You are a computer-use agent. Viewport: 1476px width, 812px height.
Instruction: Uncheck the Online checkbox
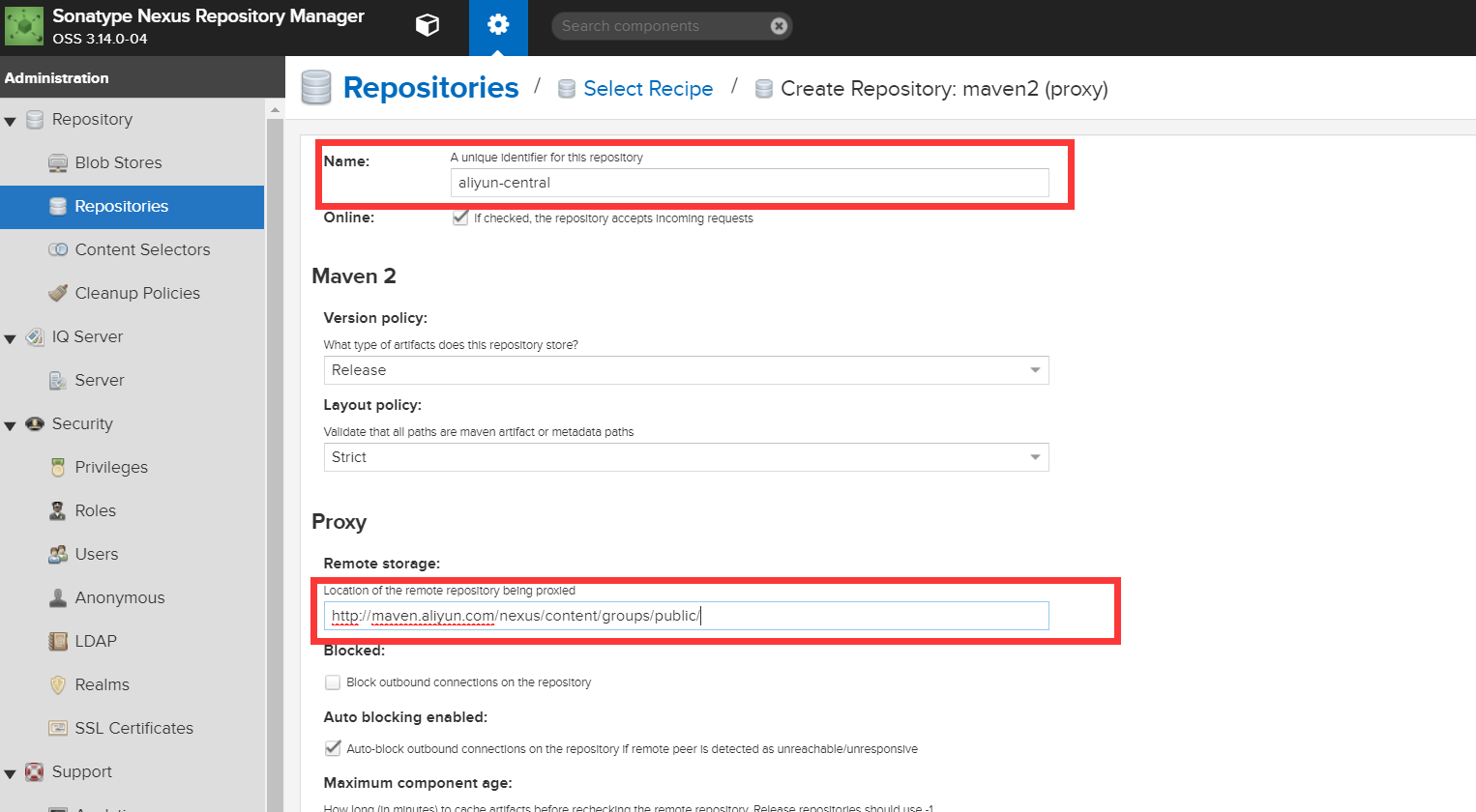click(460, 217)
